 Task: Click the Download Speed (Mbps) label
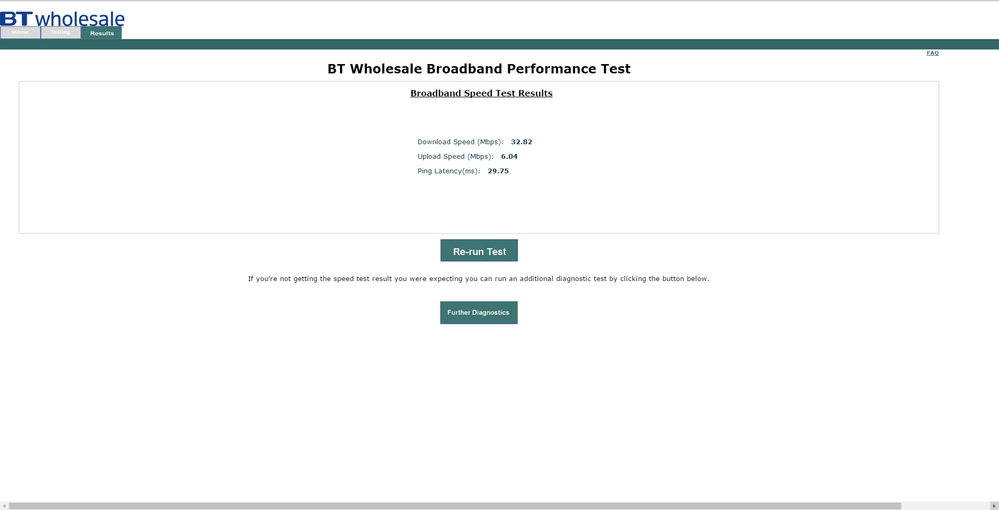coord(461,142)
